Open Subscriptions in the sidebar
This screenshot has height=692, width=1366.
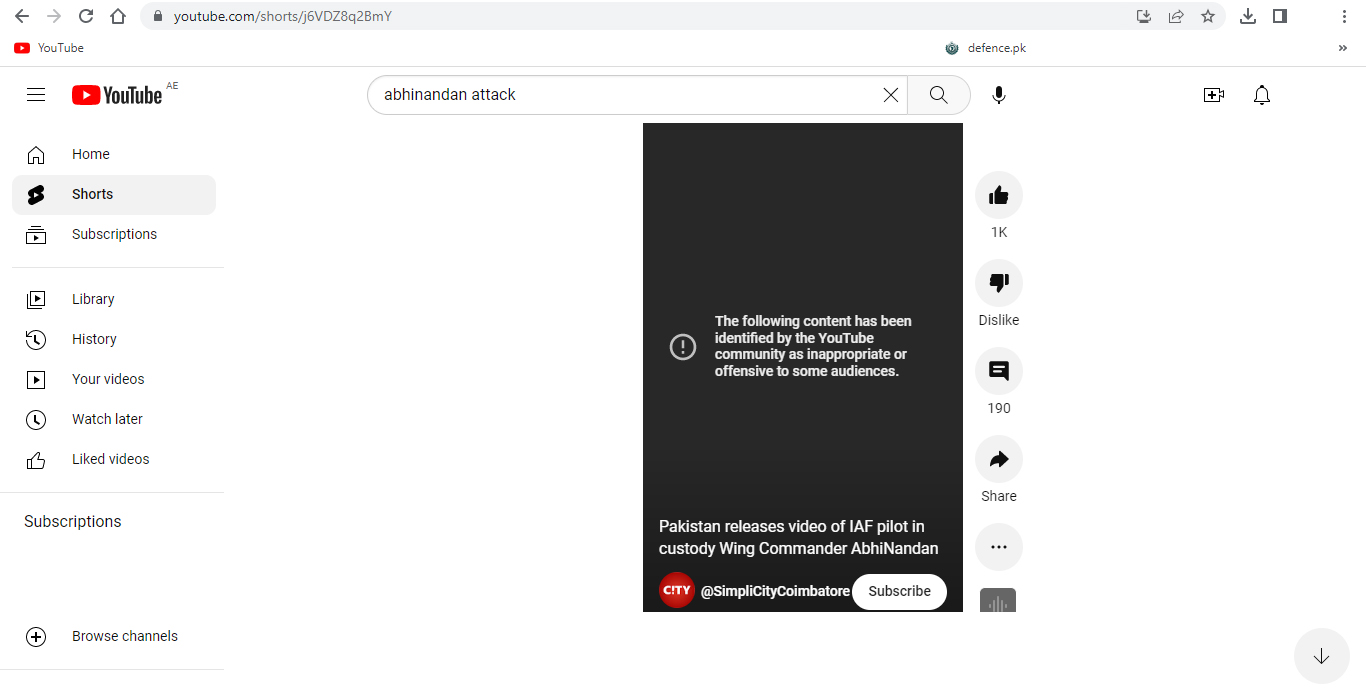pos(114,234)
